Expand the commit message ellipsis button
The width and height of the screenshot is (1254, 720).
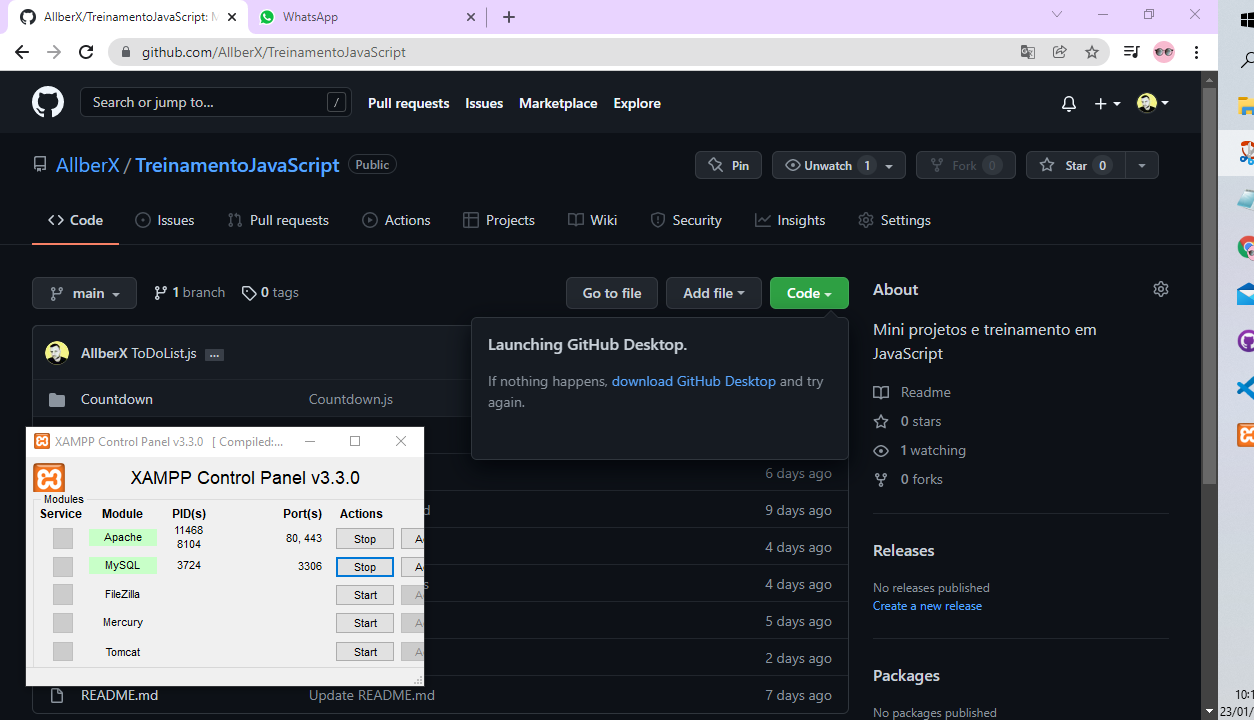click(x=215, y=355)
